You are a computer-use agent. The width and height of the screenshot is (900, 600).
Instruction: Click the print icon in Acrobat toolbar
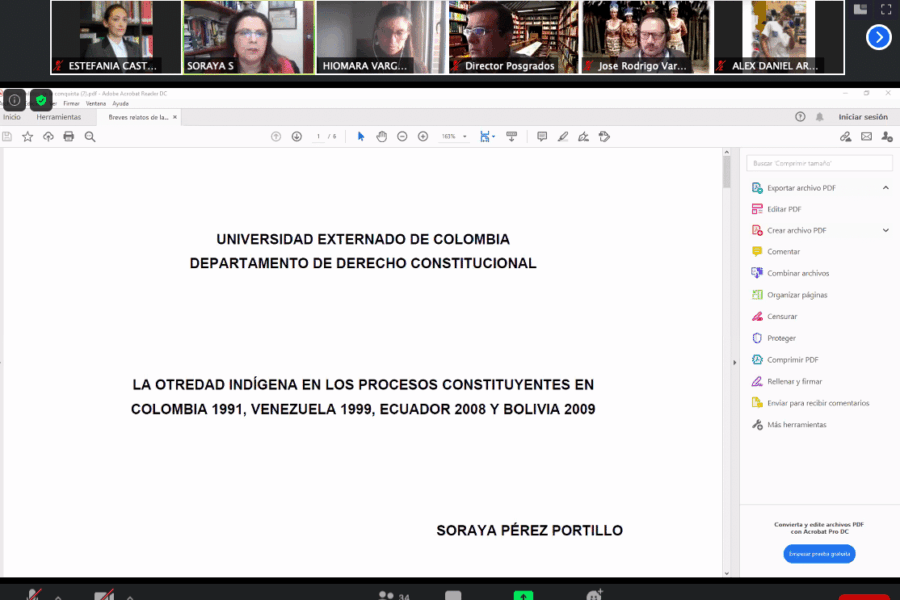pyautogui.click(x=69, y=136)
